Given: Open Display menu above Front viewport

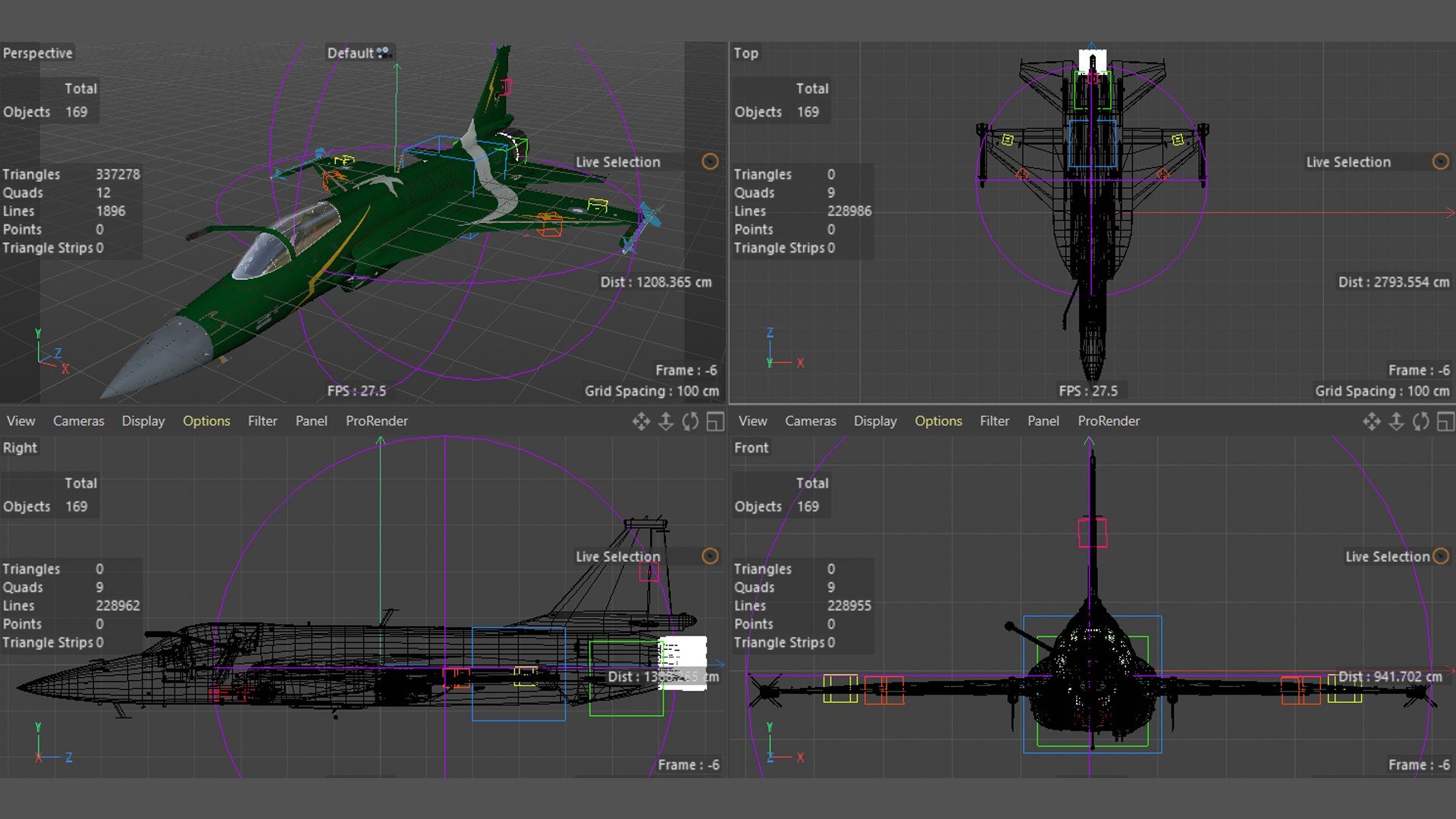Looking at the screenshot, I should (875, 421).
